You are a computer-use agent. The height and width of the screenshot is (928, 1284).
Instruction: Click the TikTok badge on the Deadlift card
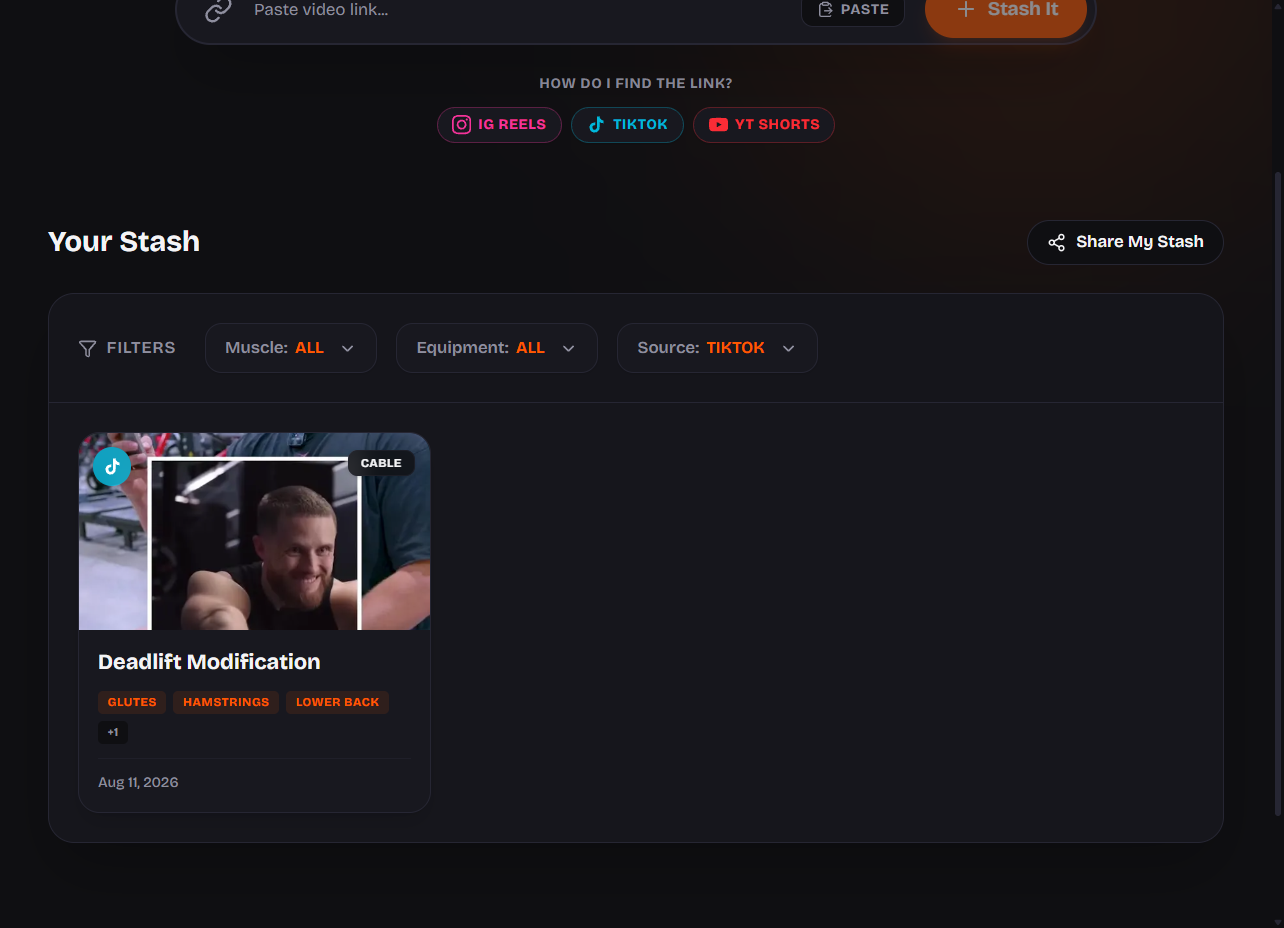[x=112, y=466]
